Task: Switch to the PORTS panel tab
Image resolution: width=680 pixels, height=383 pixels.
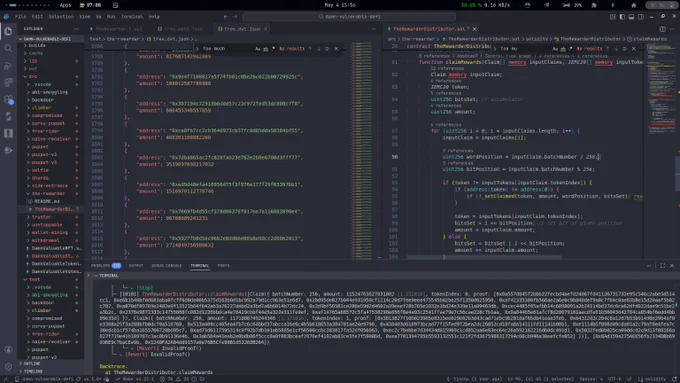Action: click(x=223, y=265)
